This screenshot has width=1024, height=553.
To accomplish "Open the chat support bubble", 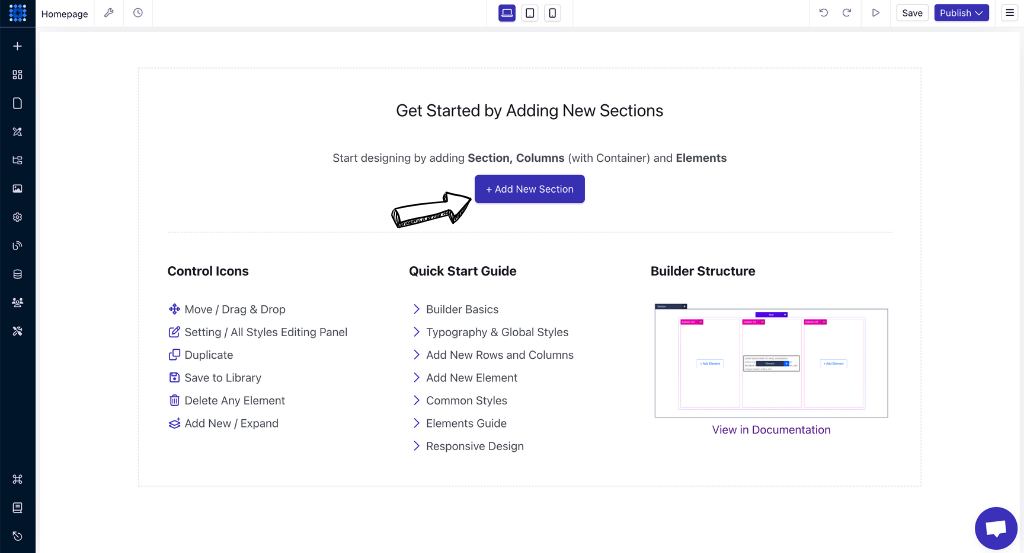I will click(996, 528).
